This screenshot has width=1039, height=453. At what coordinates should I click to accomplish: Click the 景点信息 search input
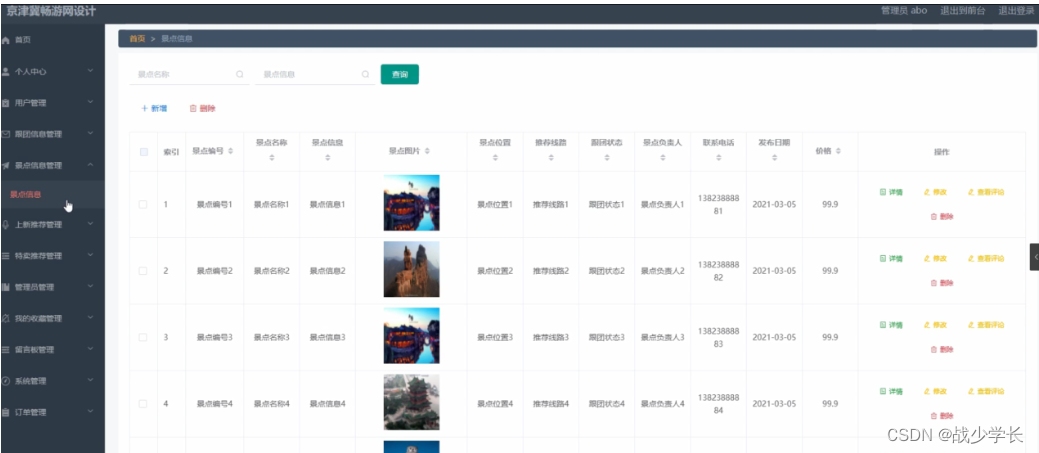click(315, 75)
